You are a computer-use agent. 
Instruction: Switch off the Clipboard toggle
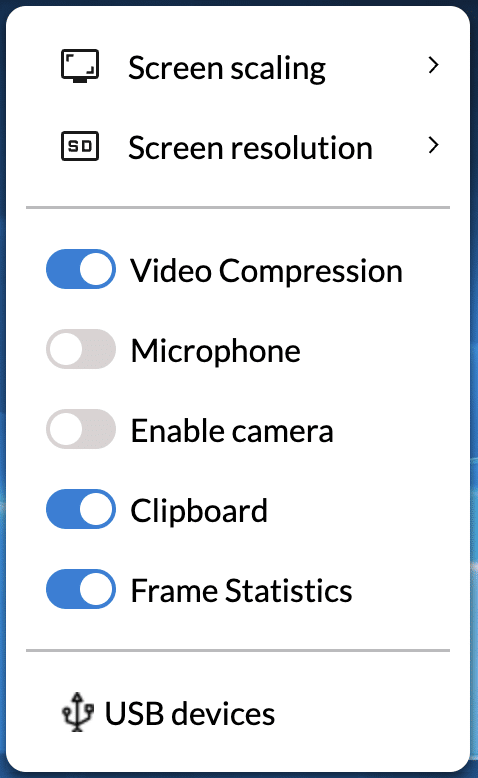click(81, 509)
